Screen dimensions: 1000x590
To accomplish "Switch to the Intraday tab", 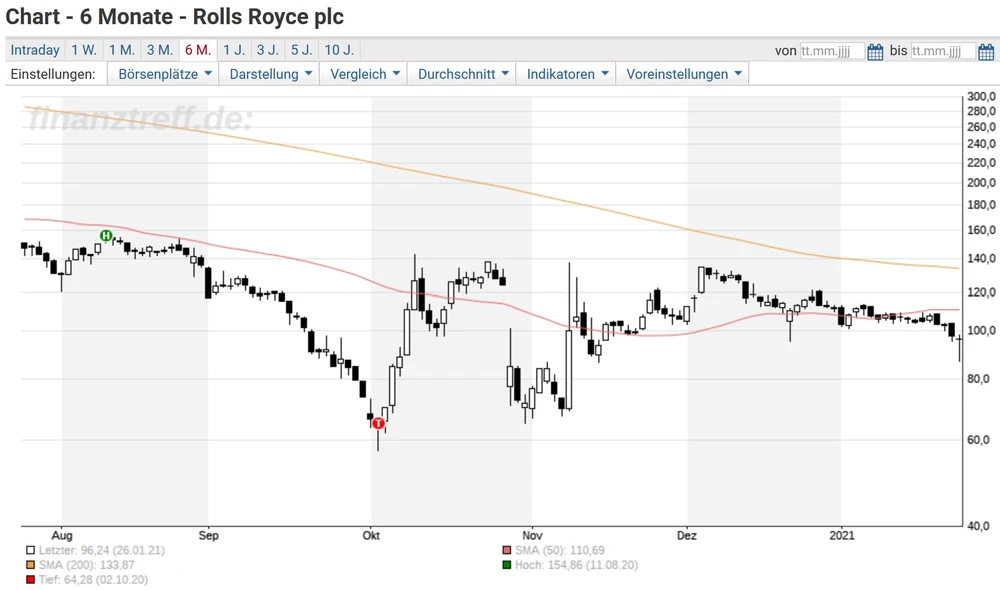I will pyautogui.click(x=35, y=50).
